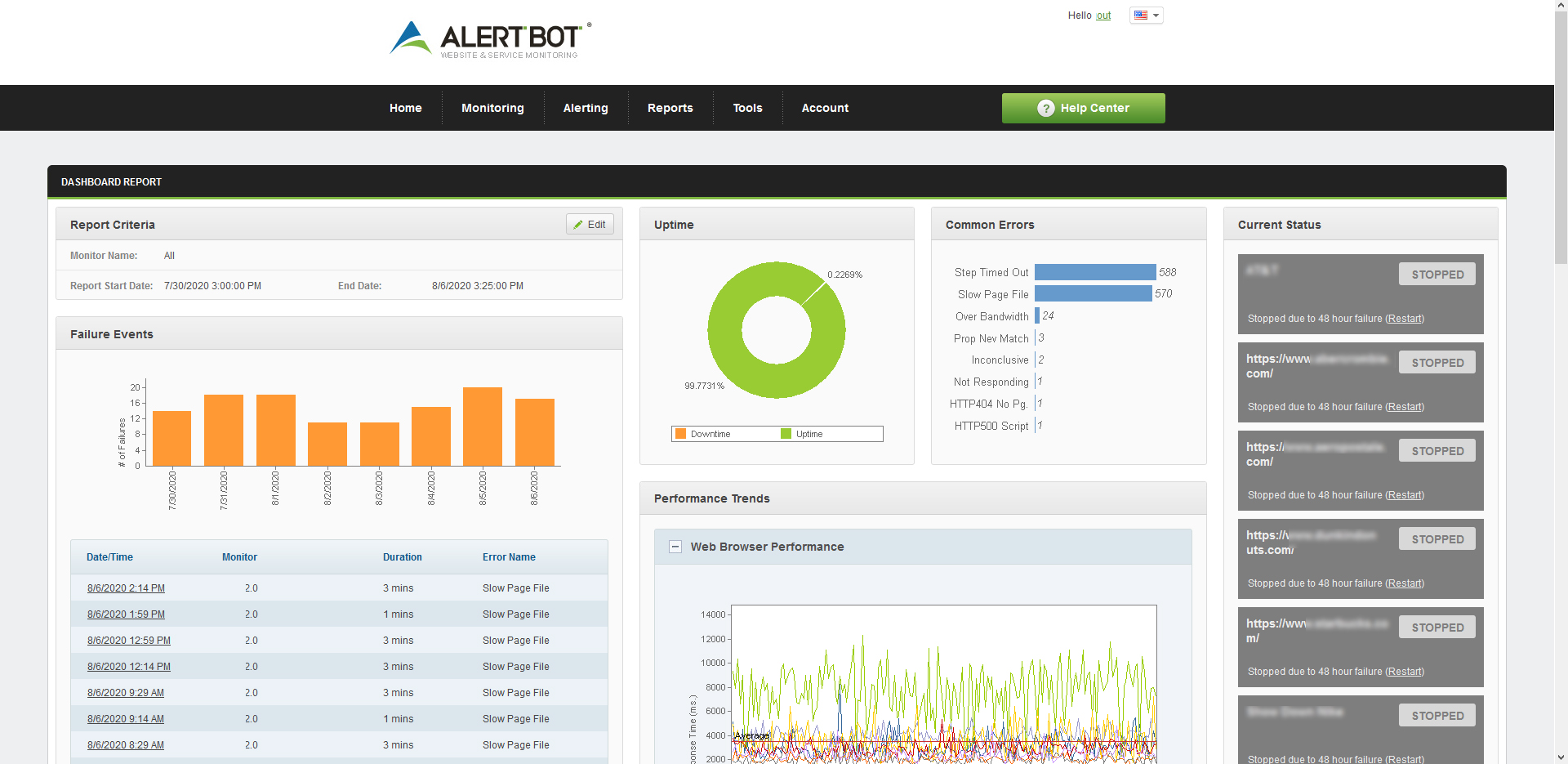Open the Home menu

point(406,108)
